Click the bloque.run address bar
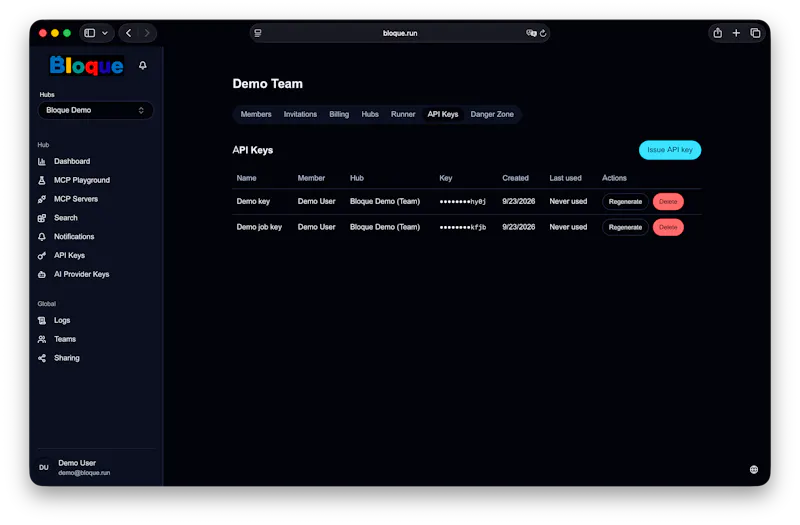The height and width of the screenshot is (525, 800). click(x=400, y=33)
